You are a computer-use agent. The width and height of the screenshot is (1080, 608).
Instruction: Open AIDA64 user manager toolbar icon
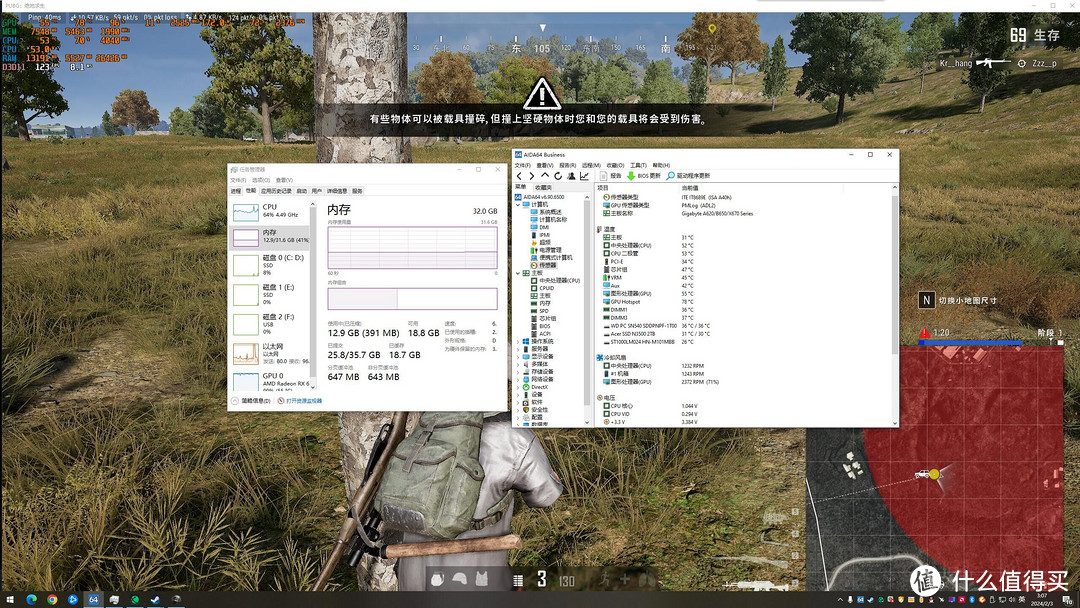tap(571, 176)
